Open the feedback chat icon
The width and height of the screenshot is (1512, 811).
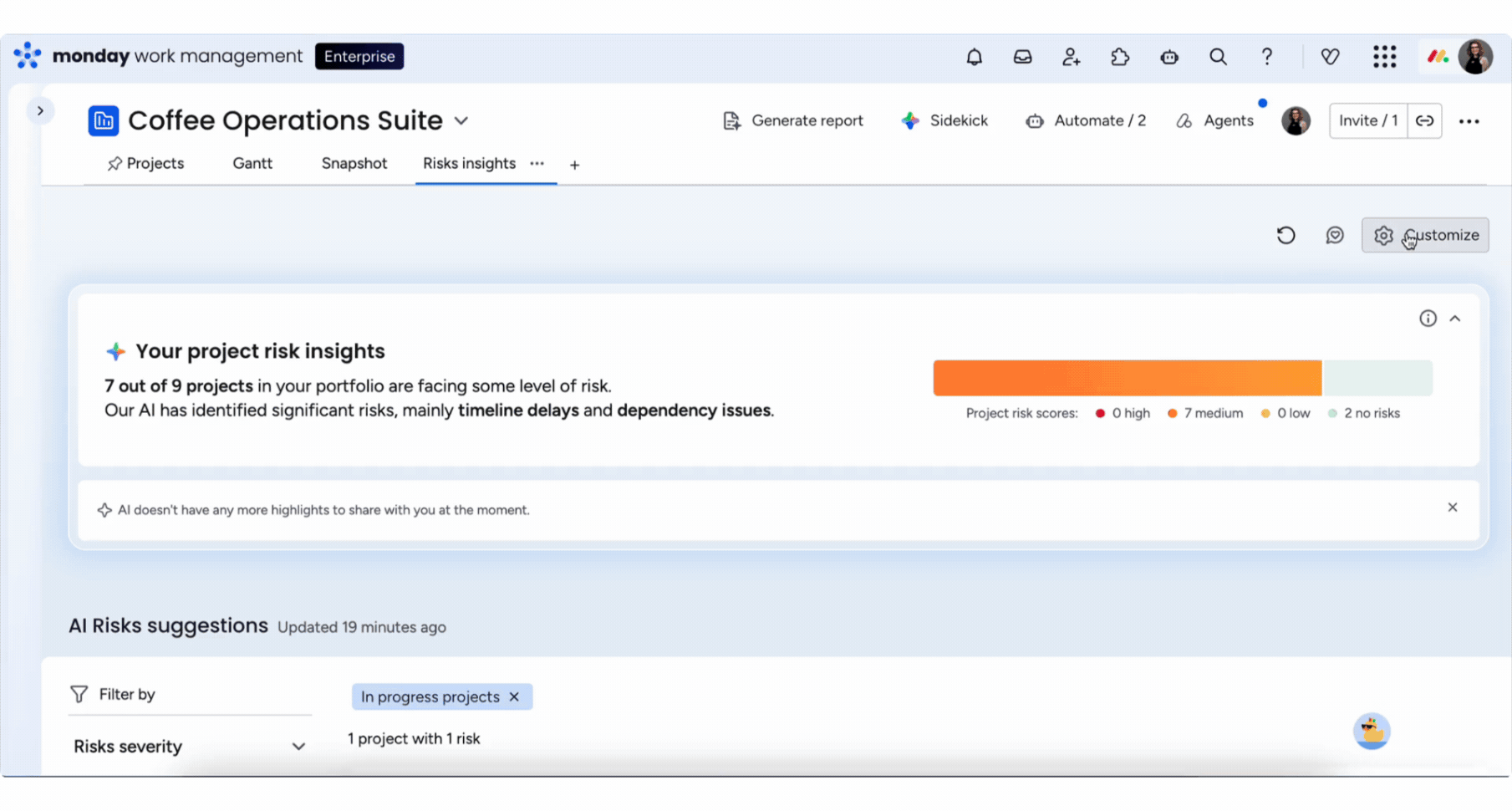[x=1335, y=236]
